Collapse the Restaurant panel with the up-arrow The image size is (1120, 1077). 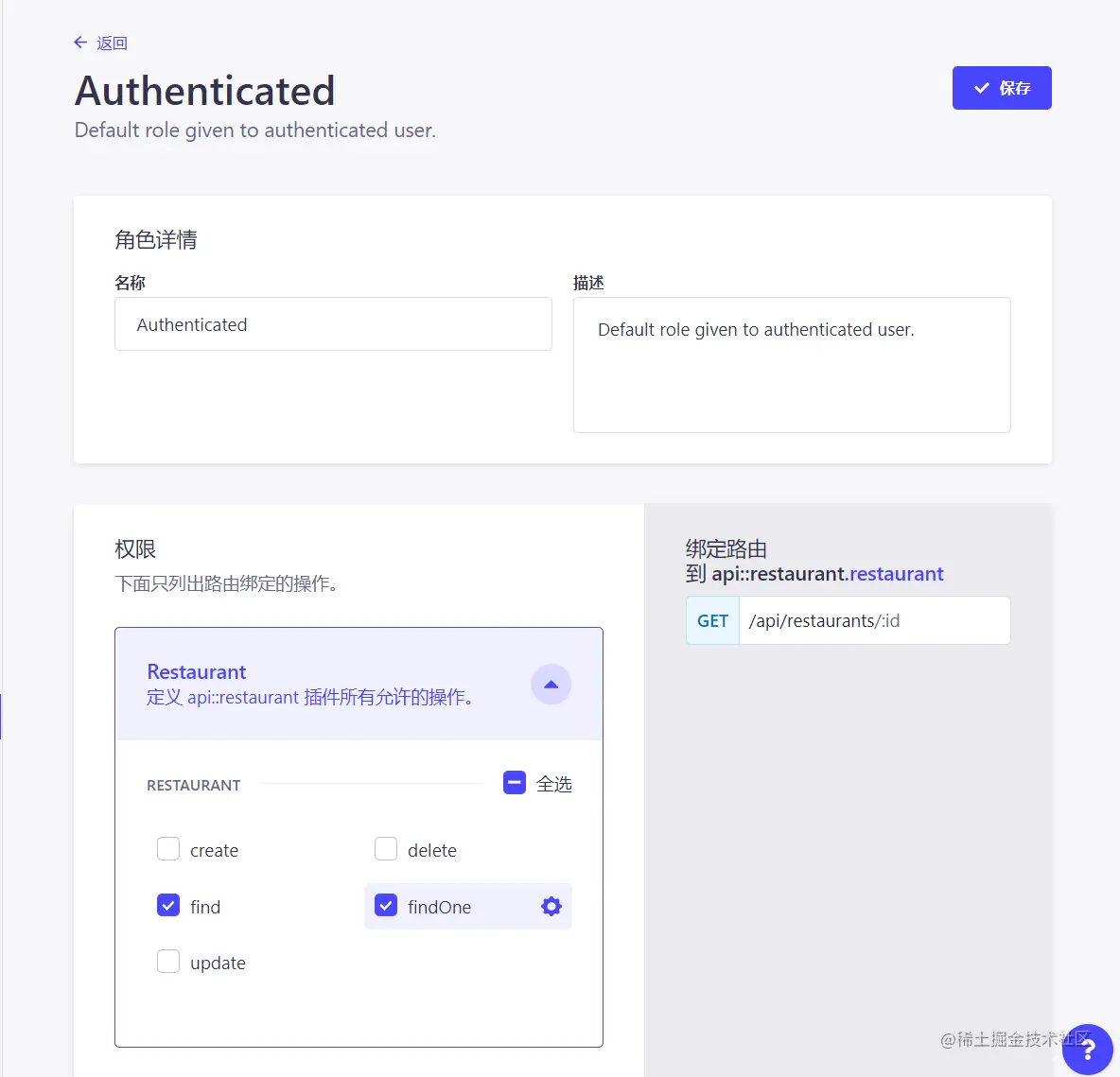pos(551,684)
